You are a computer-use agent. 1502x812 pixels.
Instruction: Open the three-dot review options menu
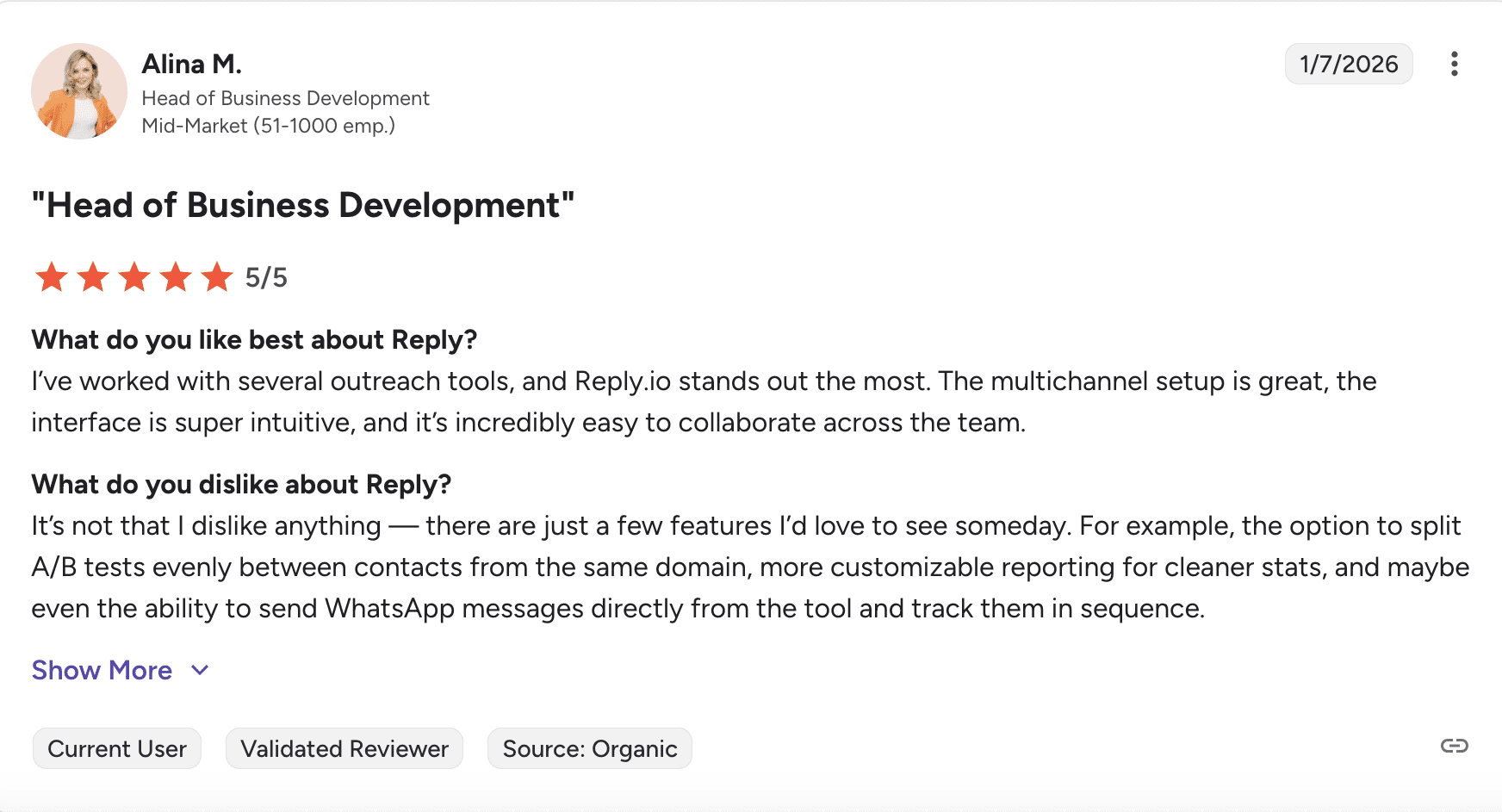(x=1454, y=64)
